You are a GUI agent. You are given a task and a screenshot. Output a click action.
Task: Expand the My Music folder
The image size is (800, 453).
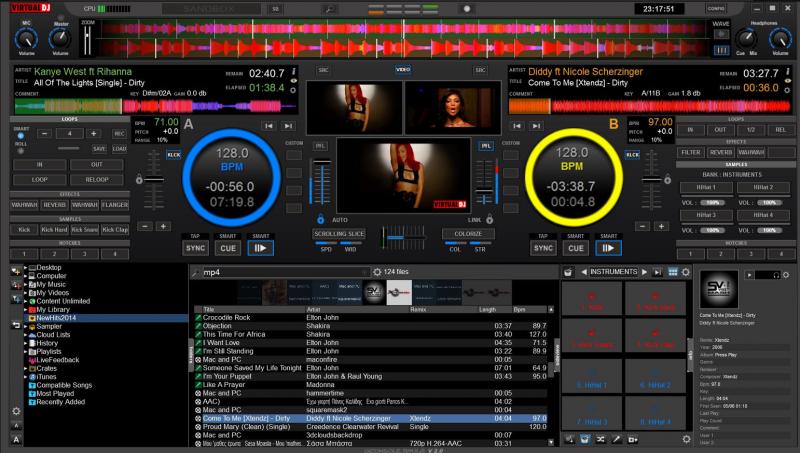[x=26, y=284]
